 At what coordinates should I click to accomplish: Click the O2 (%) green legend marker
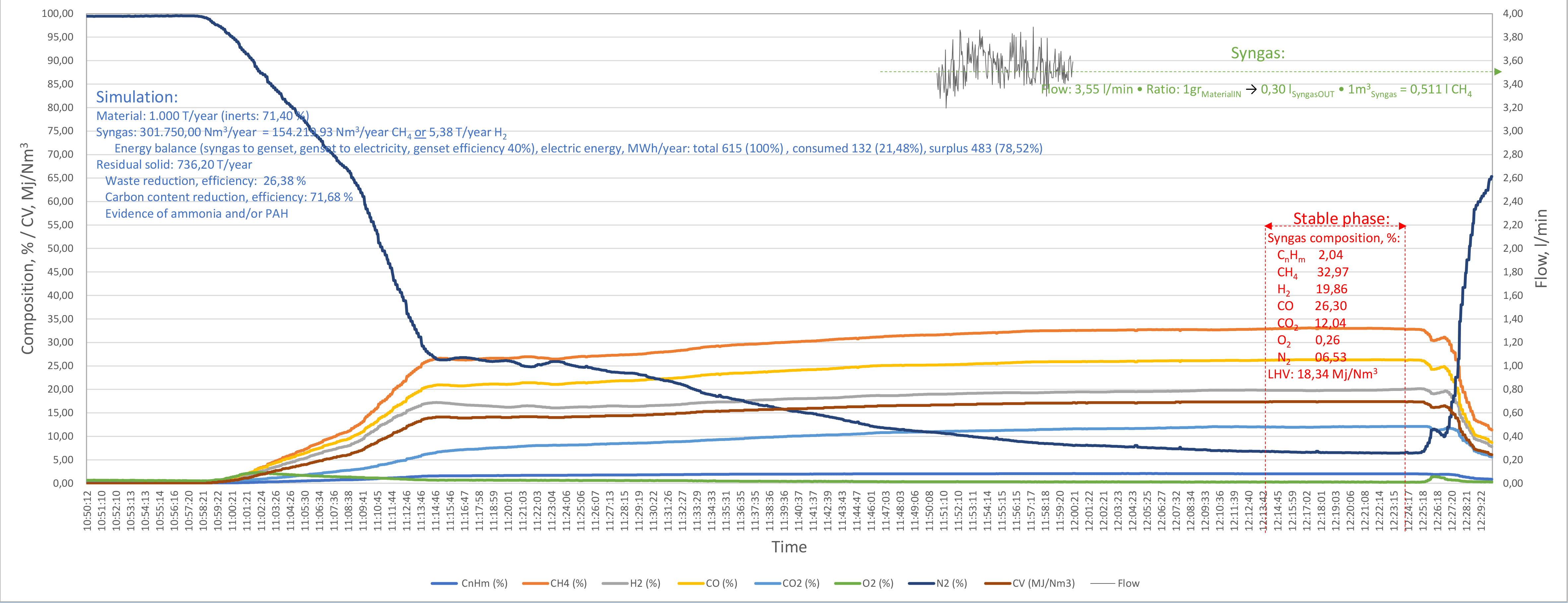(848, 583)
